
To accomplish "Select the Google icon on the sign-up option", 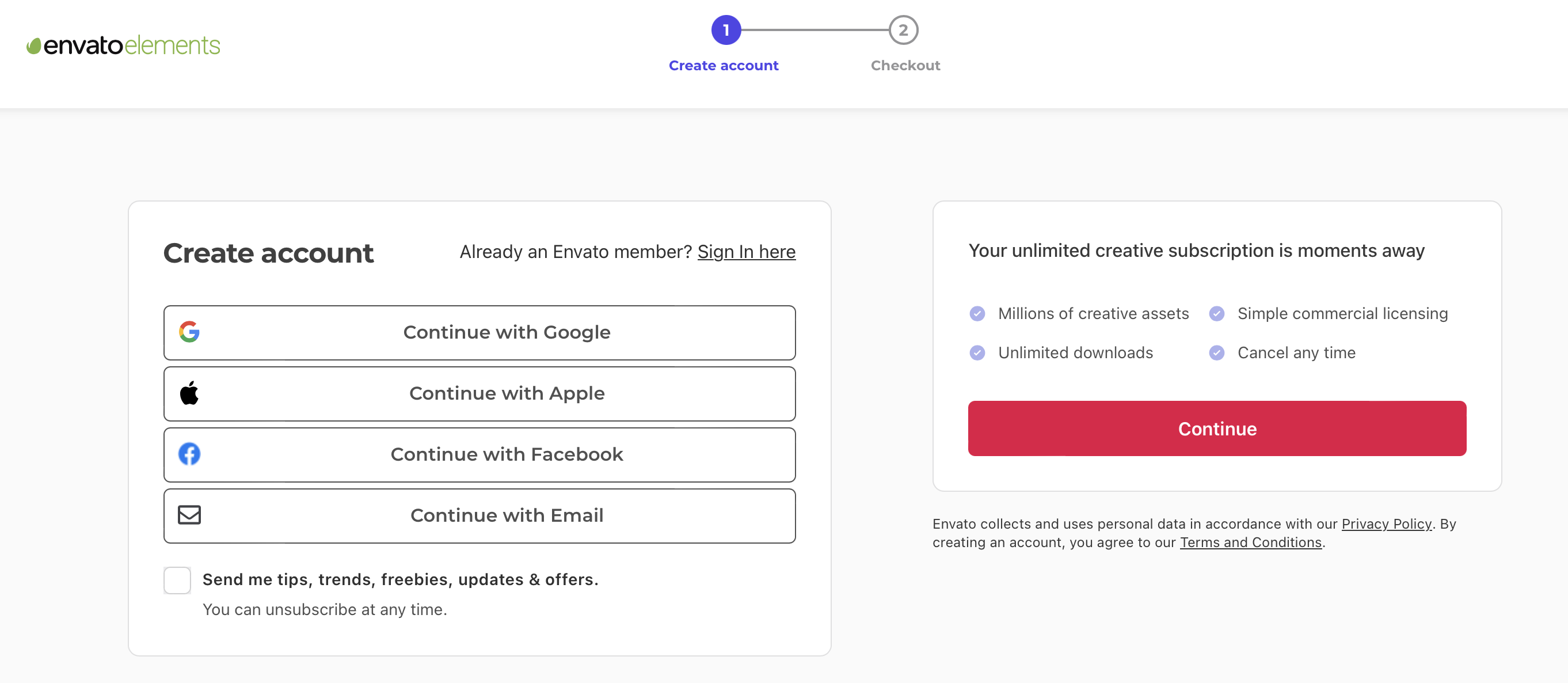I will pyautogui.click(x=189, y=332).
